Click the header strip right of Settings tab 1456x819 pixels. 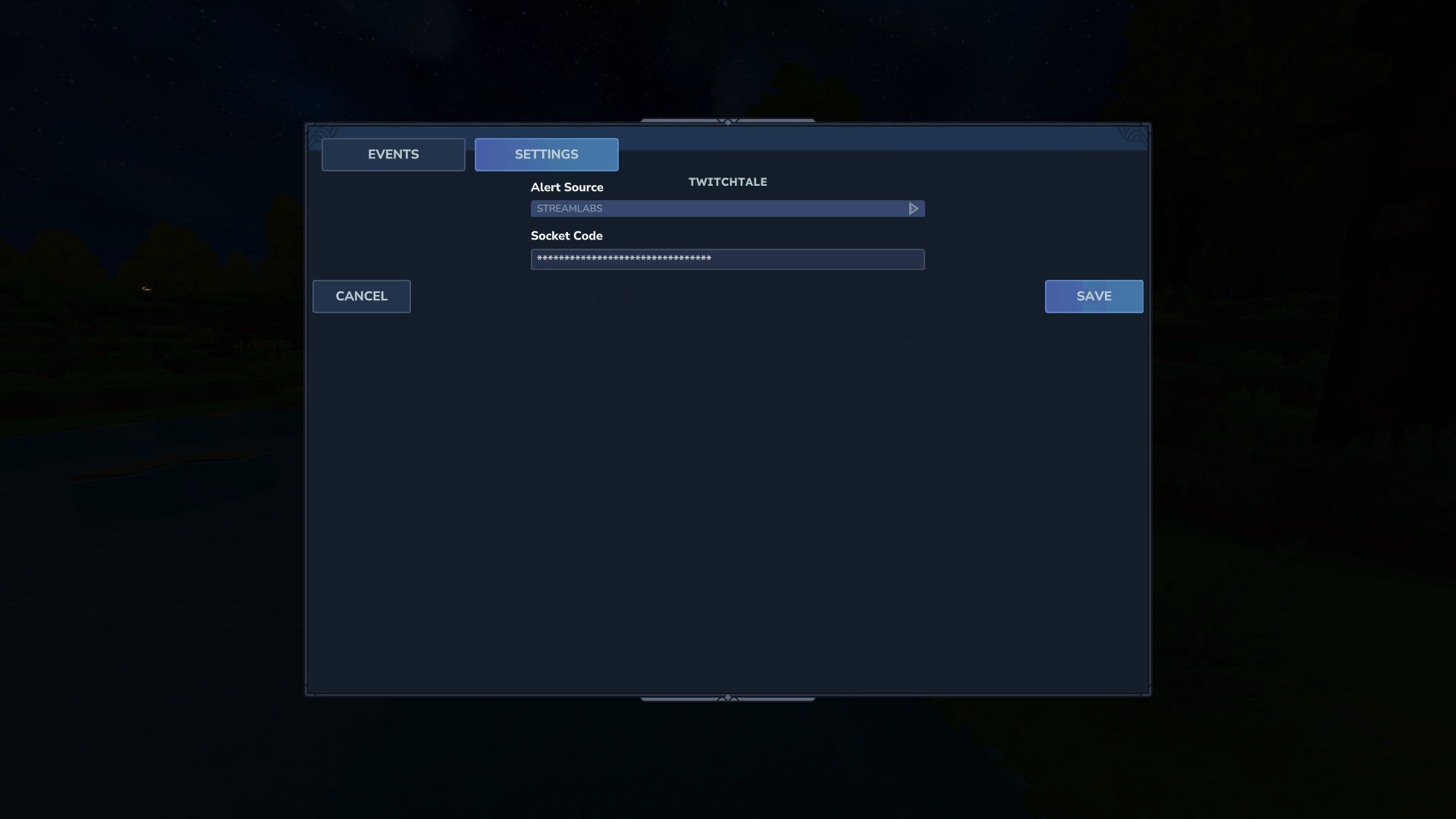click(x=872, y=139)
